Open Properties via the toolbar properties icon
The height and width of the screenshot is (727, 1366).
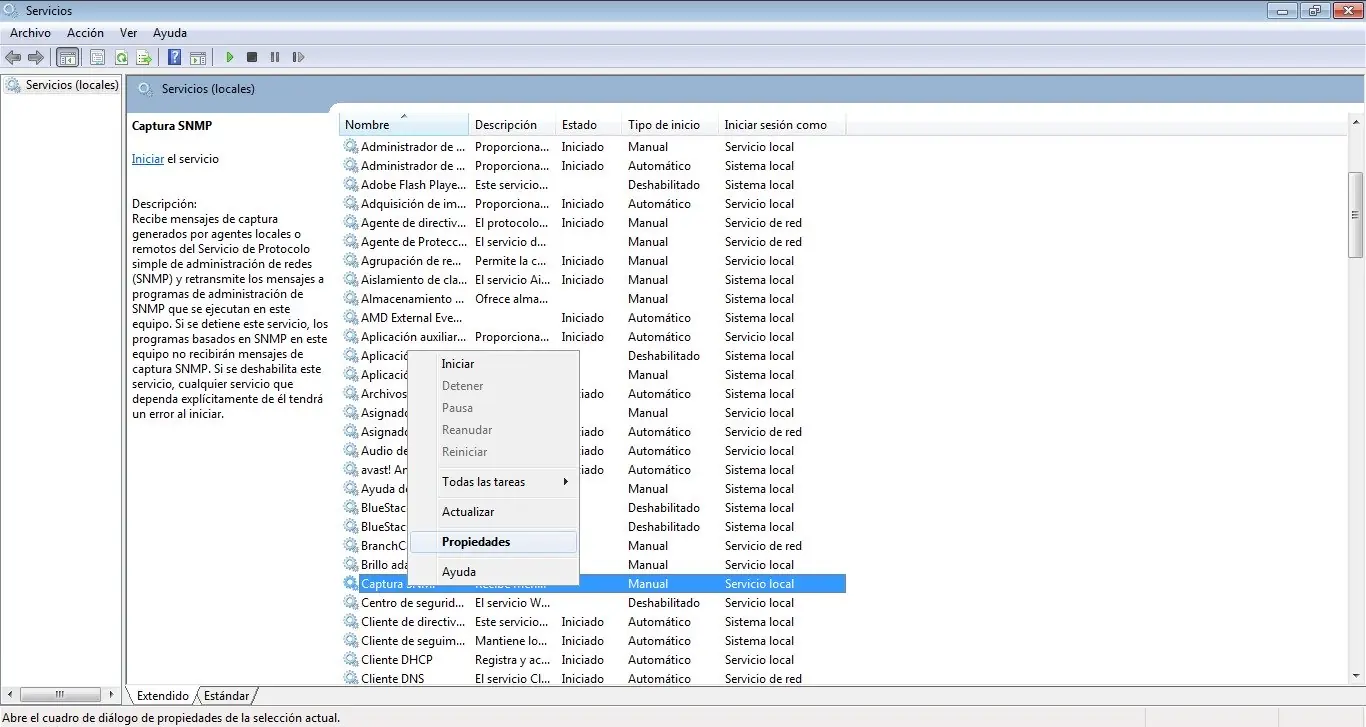(98, 57)
